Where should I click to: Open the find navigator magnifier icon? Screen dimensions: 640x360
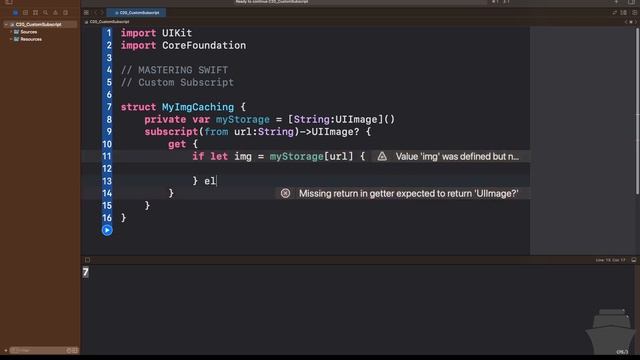click(x=45, y=13)
